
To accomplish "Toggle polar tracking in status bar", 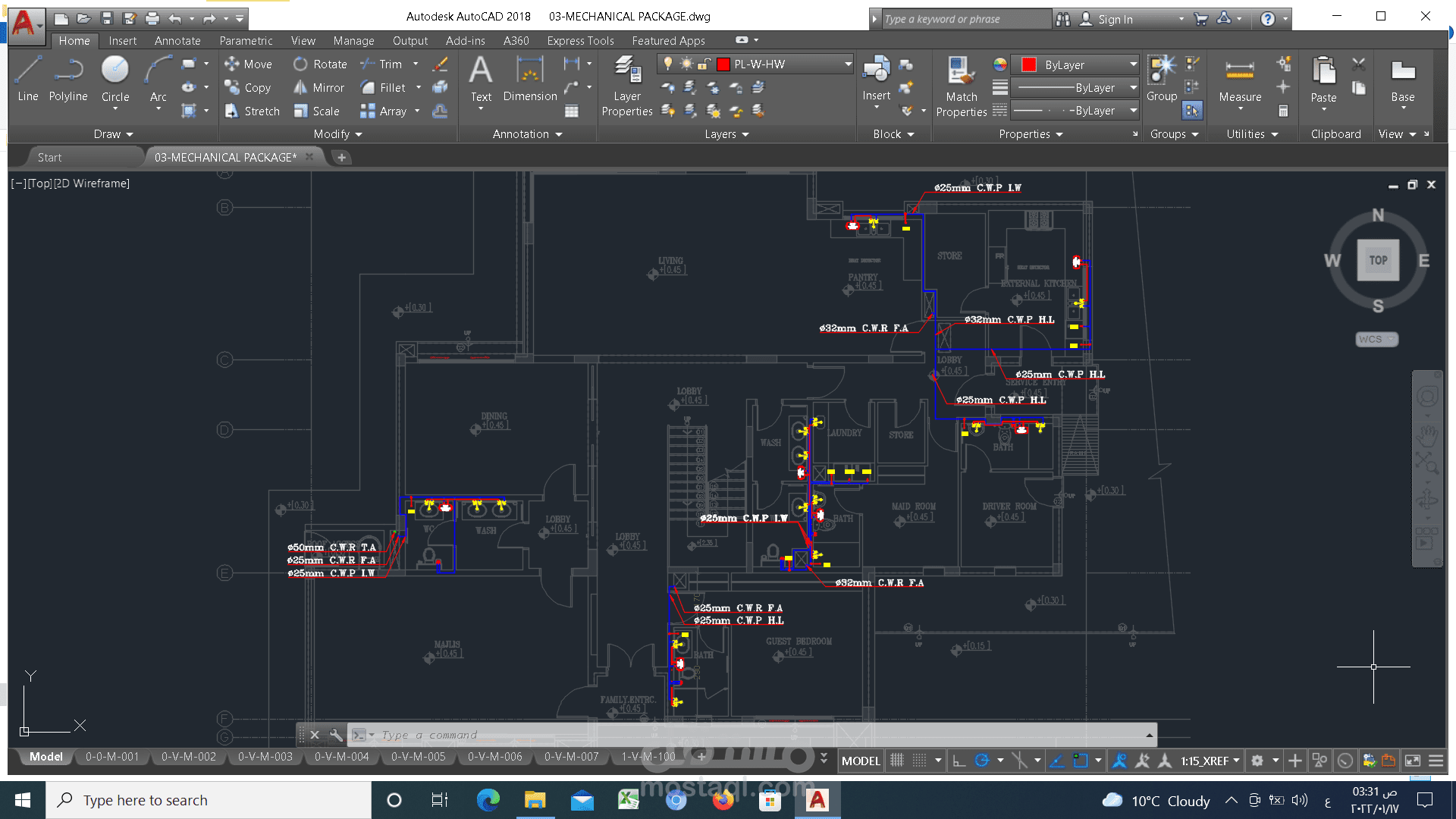I will pyautogui.click(x=981, y=760).
